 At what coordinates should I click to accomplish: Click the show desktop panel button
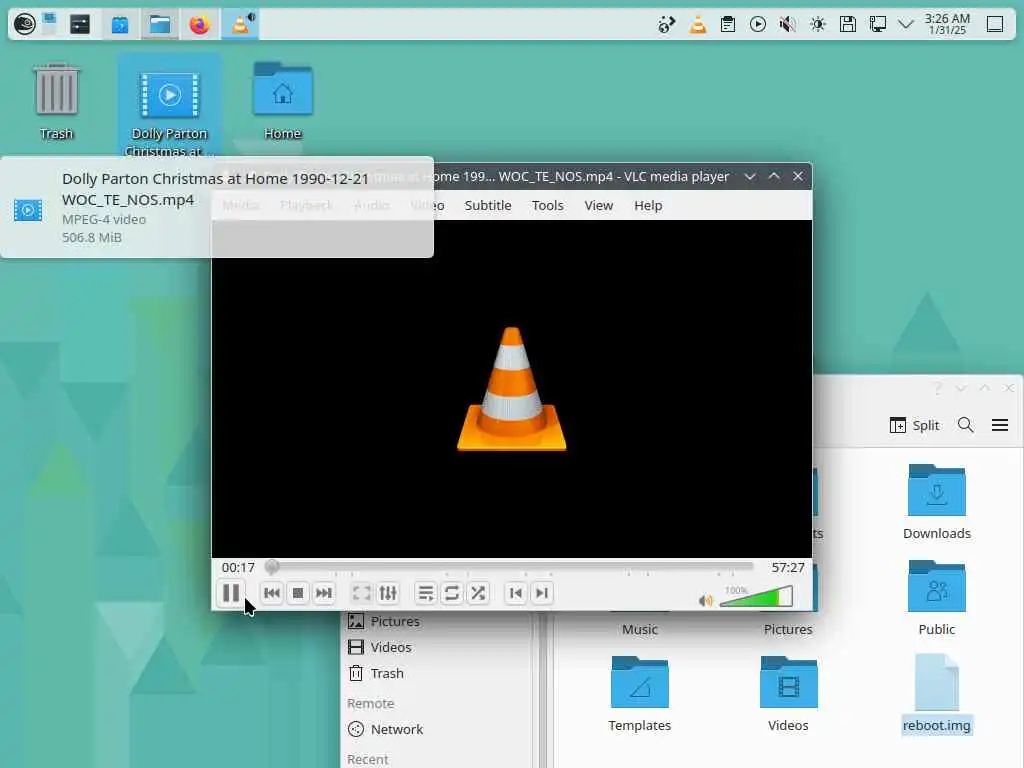coord(995,25)
